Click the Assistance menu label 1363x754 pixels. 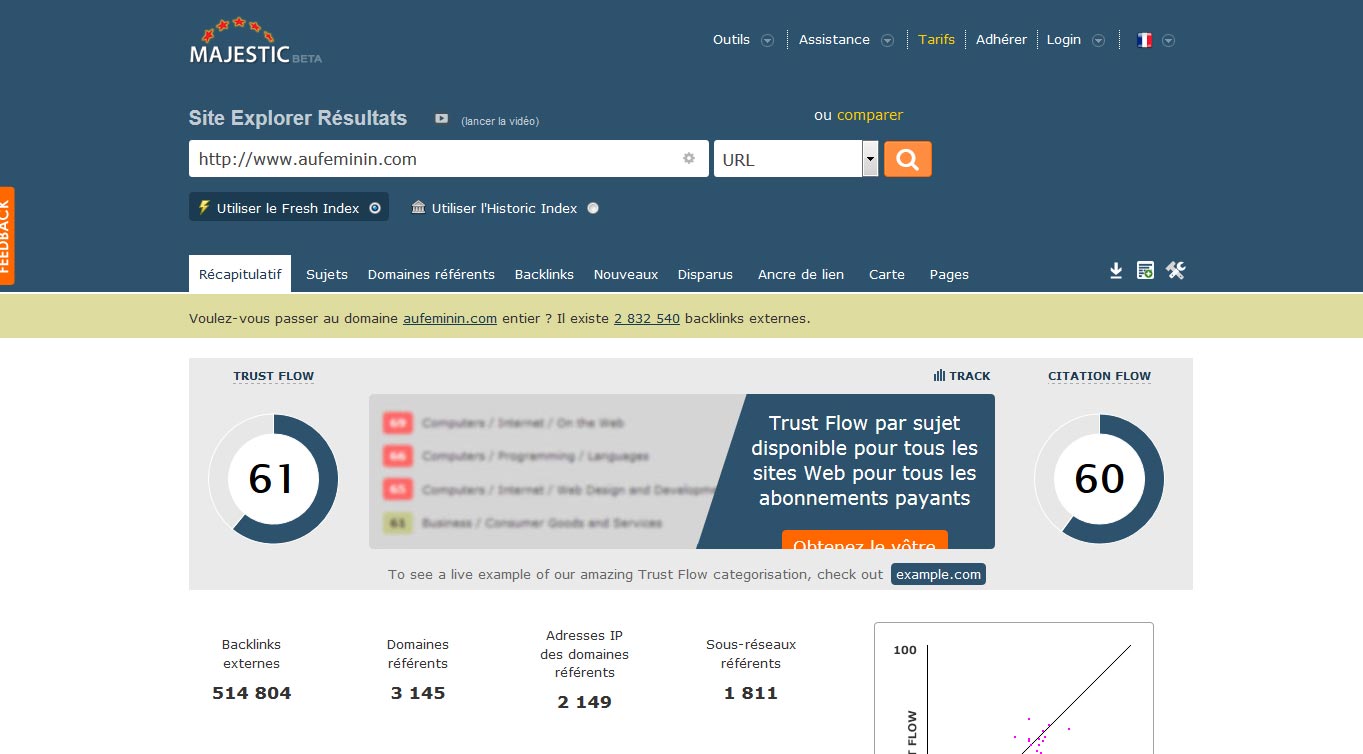tap(834, 40)
